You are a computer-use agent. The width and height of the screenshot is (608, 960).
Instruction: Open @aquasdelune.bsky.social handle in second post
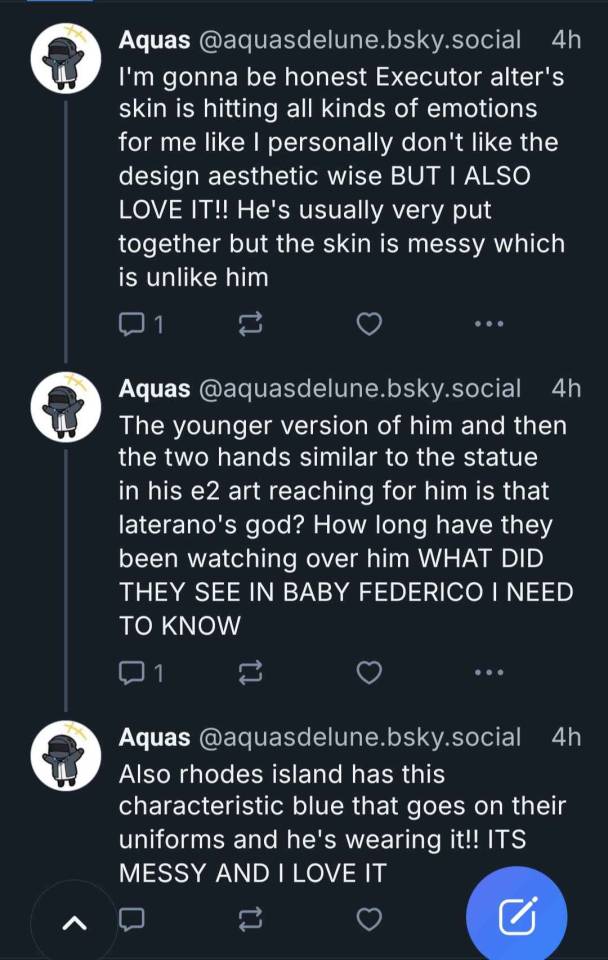click(360, 388)
